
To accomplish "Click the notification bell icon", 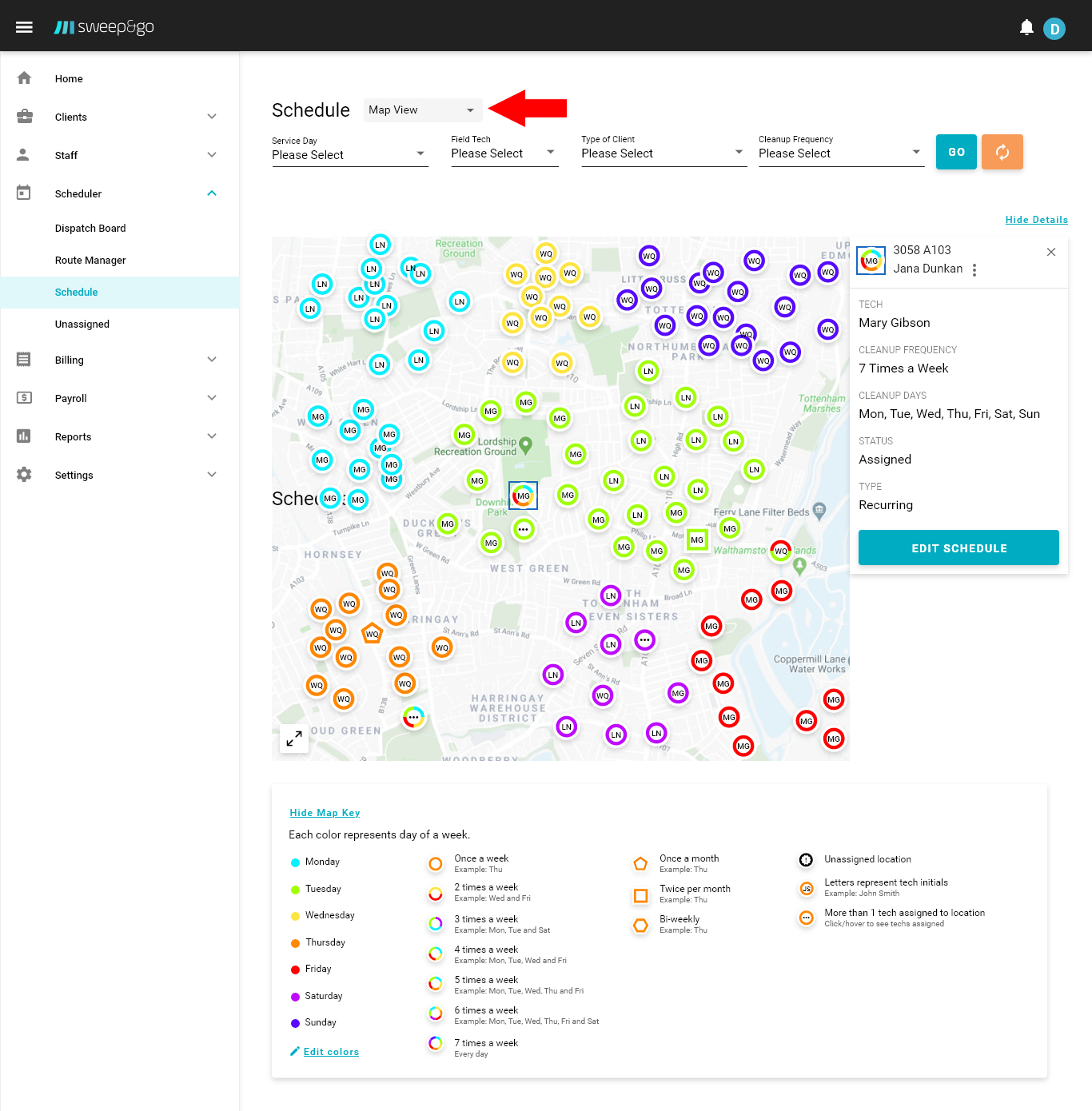I will click(1026, 28).
